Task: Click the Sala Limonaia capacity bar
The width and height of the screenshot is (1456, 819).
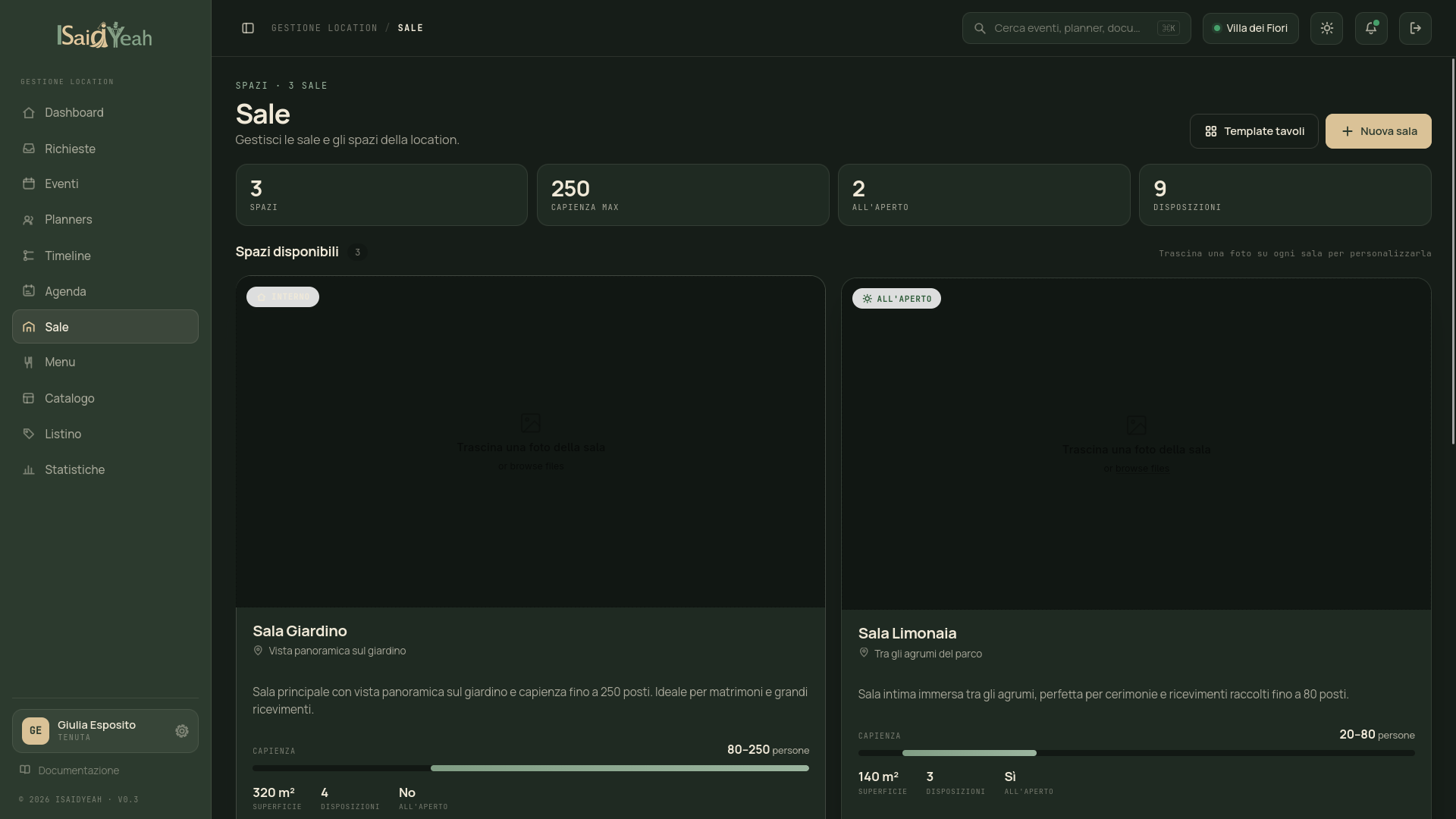Action: click(1136, 753)
